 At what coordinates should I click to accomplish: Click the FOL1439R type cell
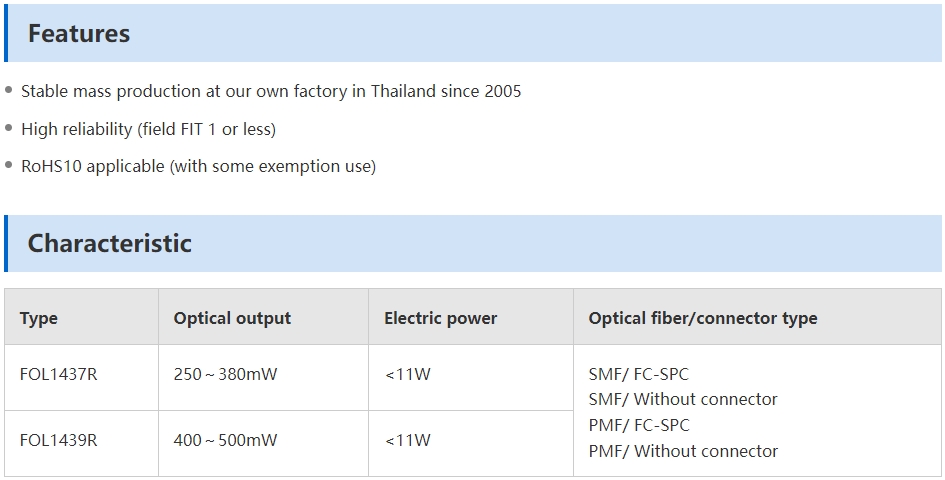click(58, 440)
